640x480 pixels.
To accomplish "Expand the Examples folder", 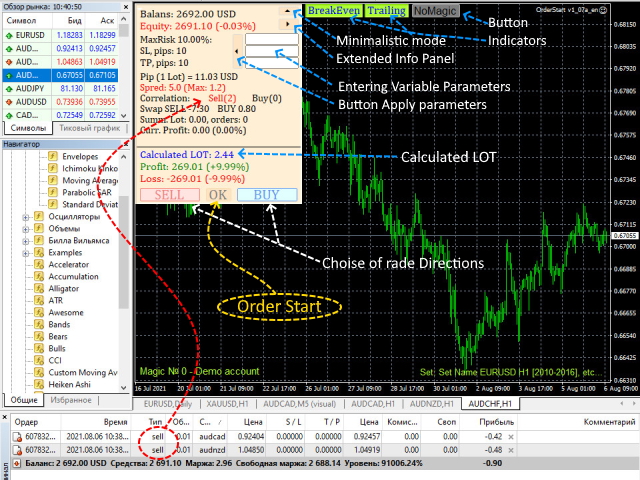I will click(x=26, y=253).
